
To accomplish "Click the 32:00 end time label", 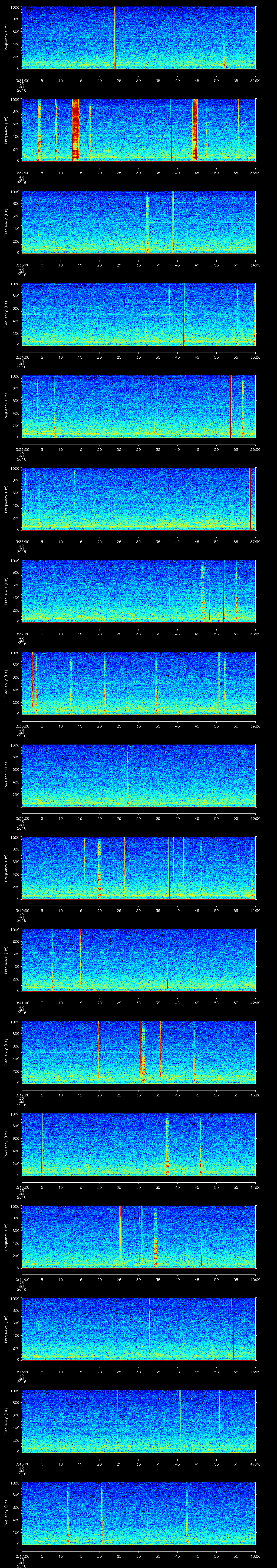I will (255, 80).
